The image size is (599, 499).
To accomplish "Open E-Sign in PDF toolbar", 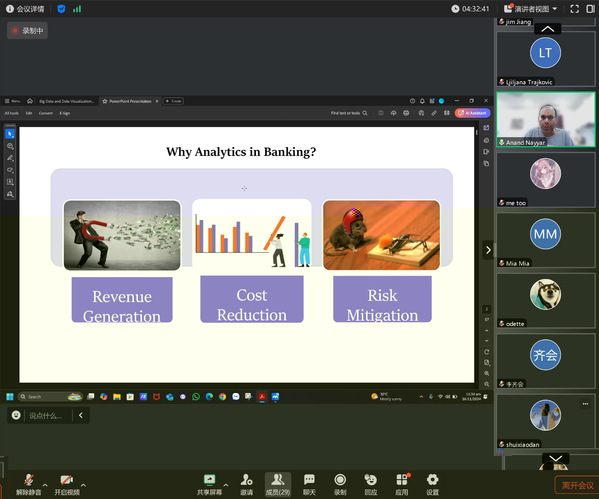I will [x=65, y=113].
